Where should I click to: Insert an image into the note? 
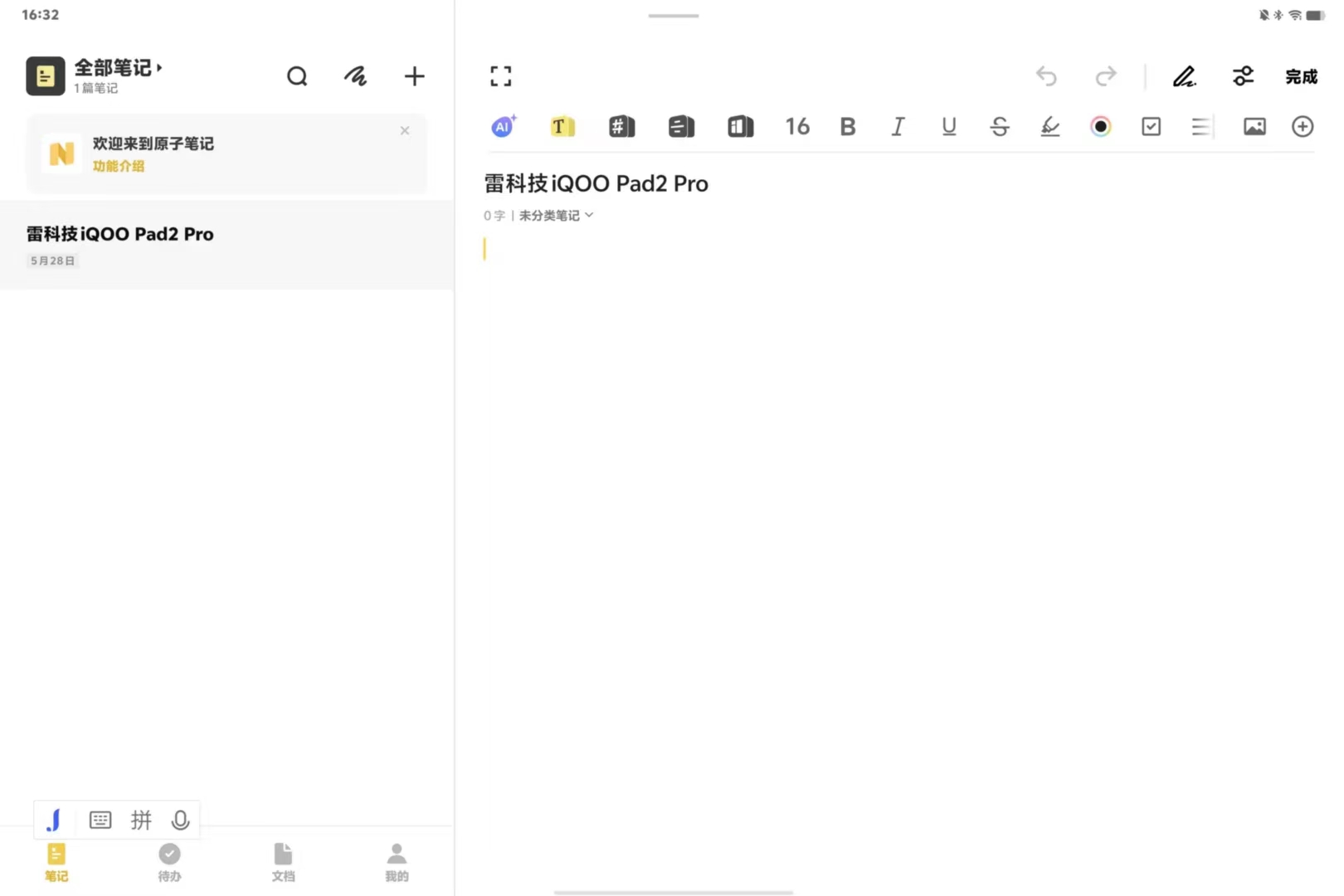[1254, 126]
